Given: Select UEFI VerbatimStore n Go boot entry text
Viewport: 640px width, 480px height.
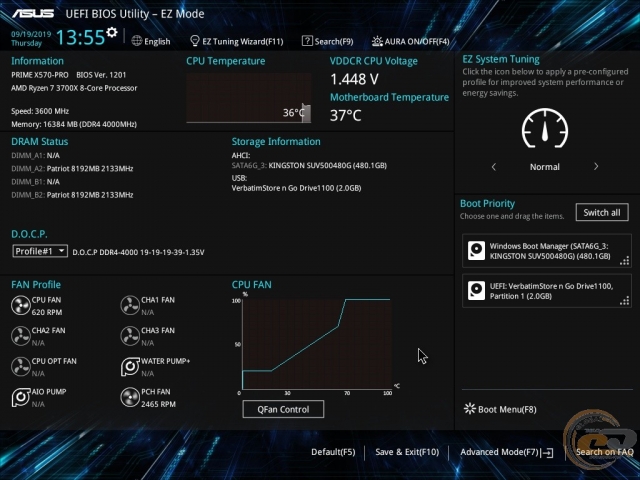Looking at the screenshot, I should 551,291.
